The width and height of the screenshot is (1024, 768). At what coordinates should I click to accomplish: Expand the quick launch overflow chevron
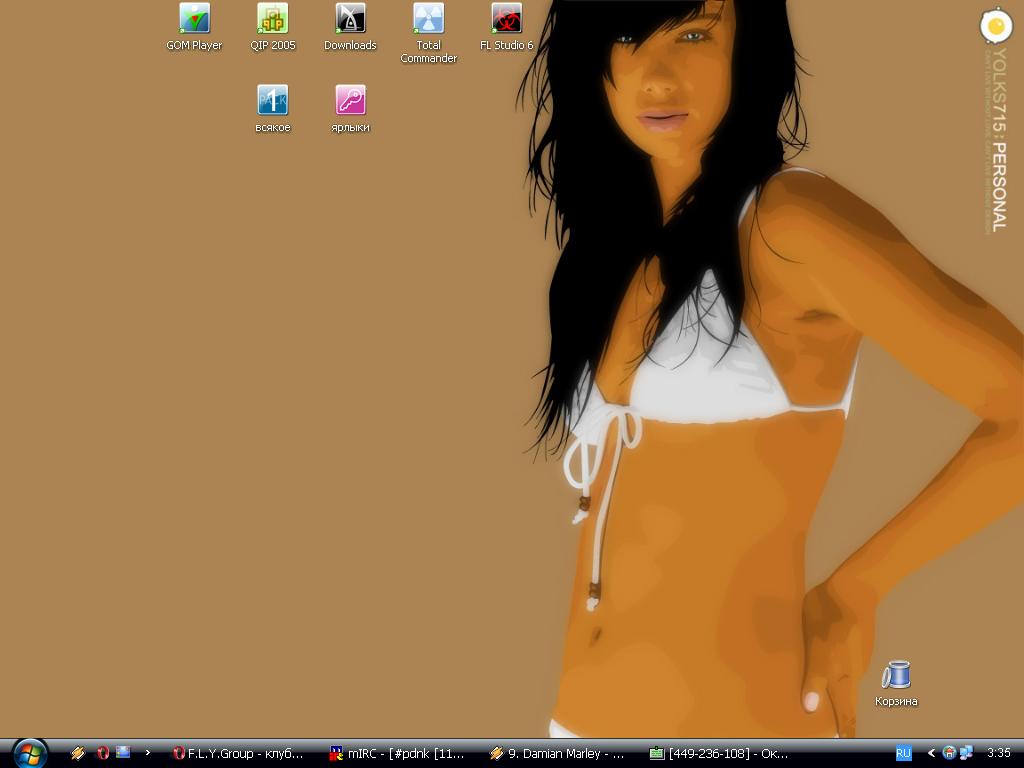(x=148, y=752)
